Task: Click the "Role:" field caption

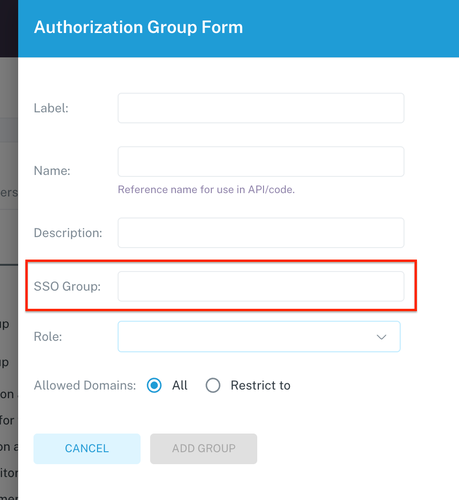Action: [48, 337]
